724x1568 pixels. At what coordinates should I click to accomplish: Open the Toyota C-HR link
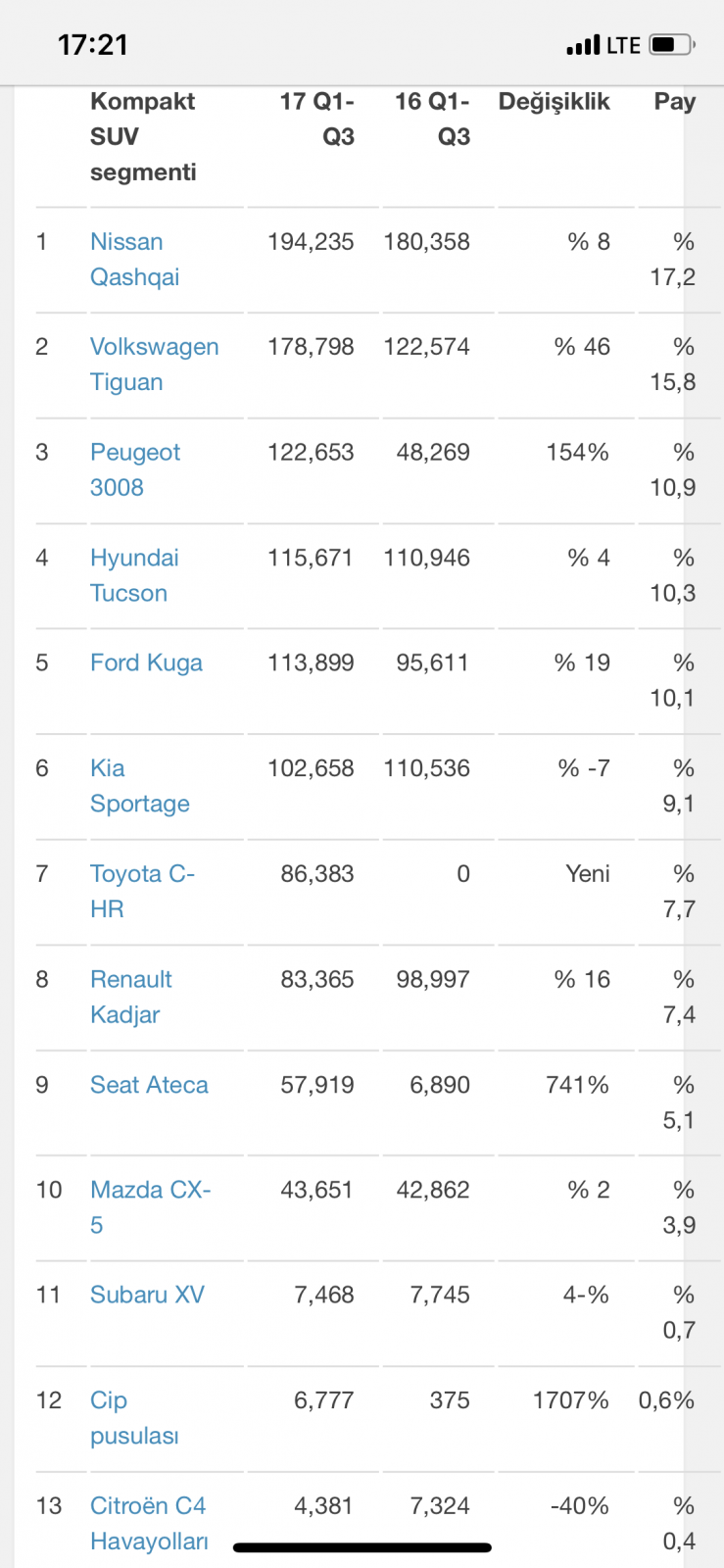point(142,892)
